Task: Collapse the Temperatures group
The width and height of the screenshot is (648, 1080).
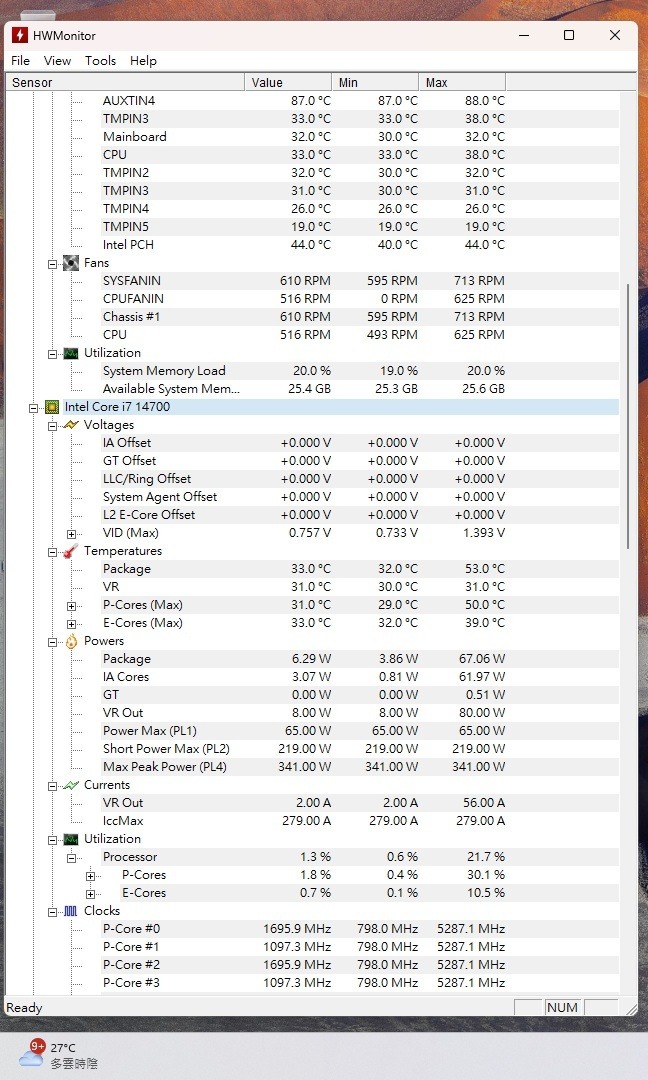Action: [52, 552]
